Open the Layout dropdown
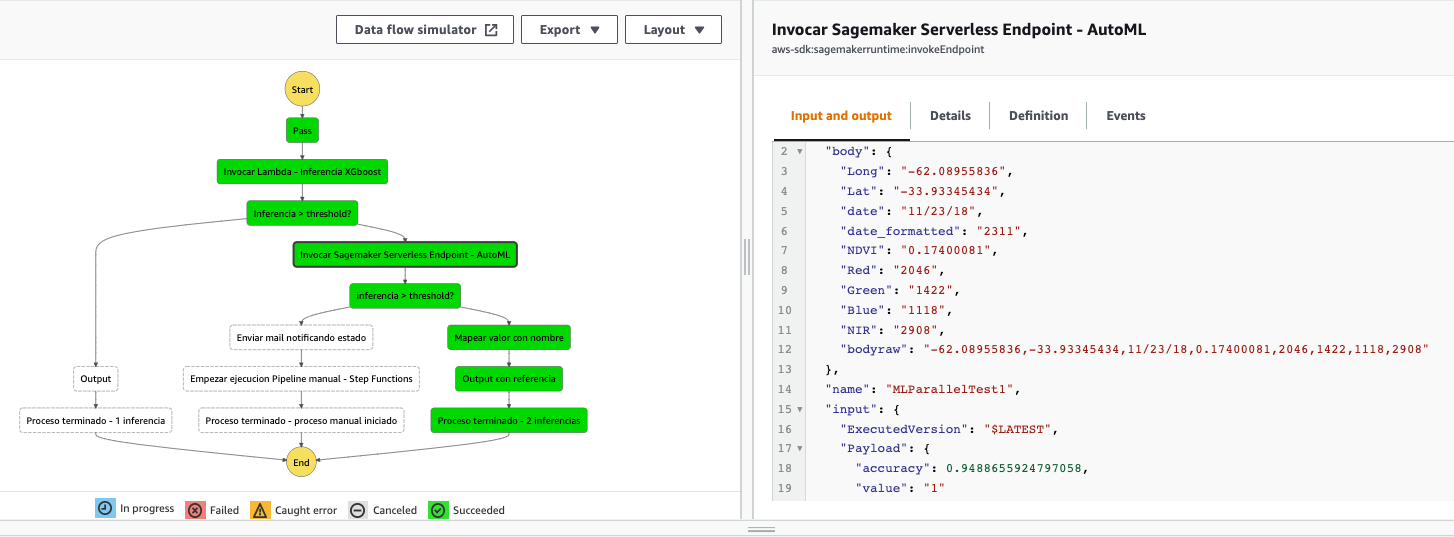 [673, 30]
